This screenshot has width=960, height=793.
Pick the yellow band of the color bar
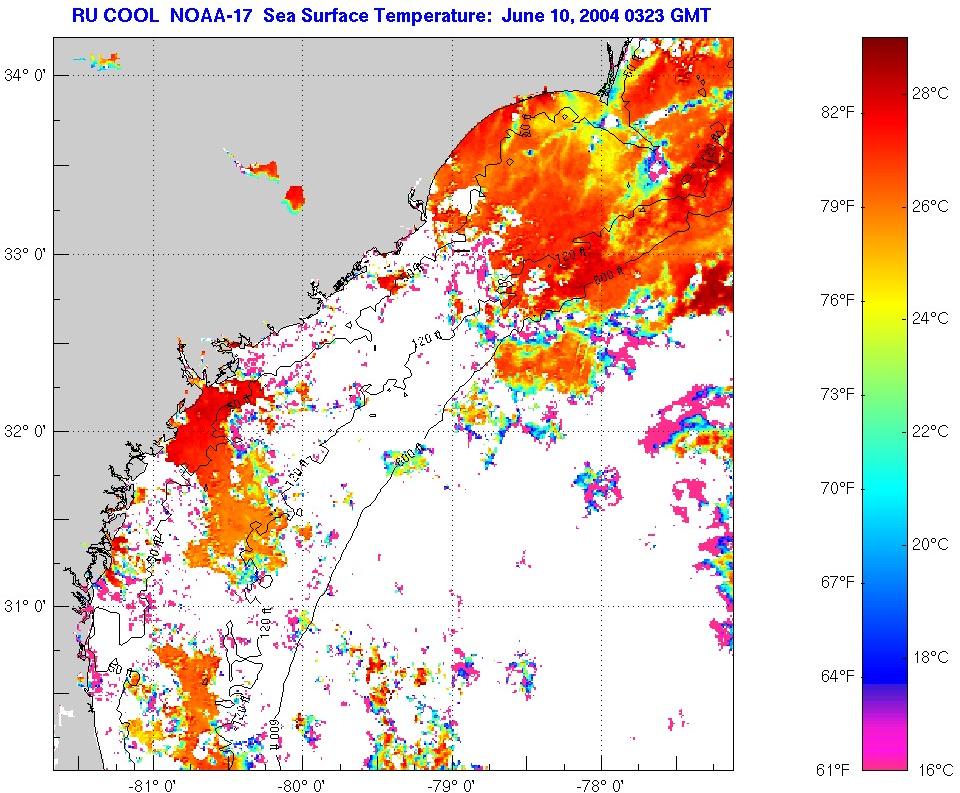(x=885, y=304)
